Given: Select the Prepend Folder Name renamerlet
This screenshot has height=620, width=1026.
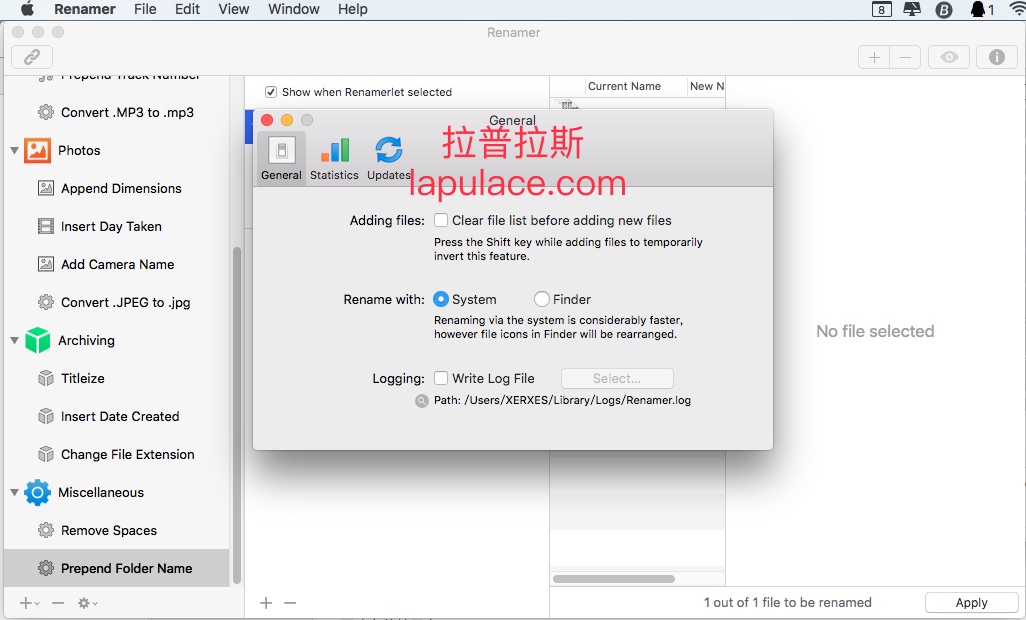Looking at the screenshot, I should click(x=116, y=568).
